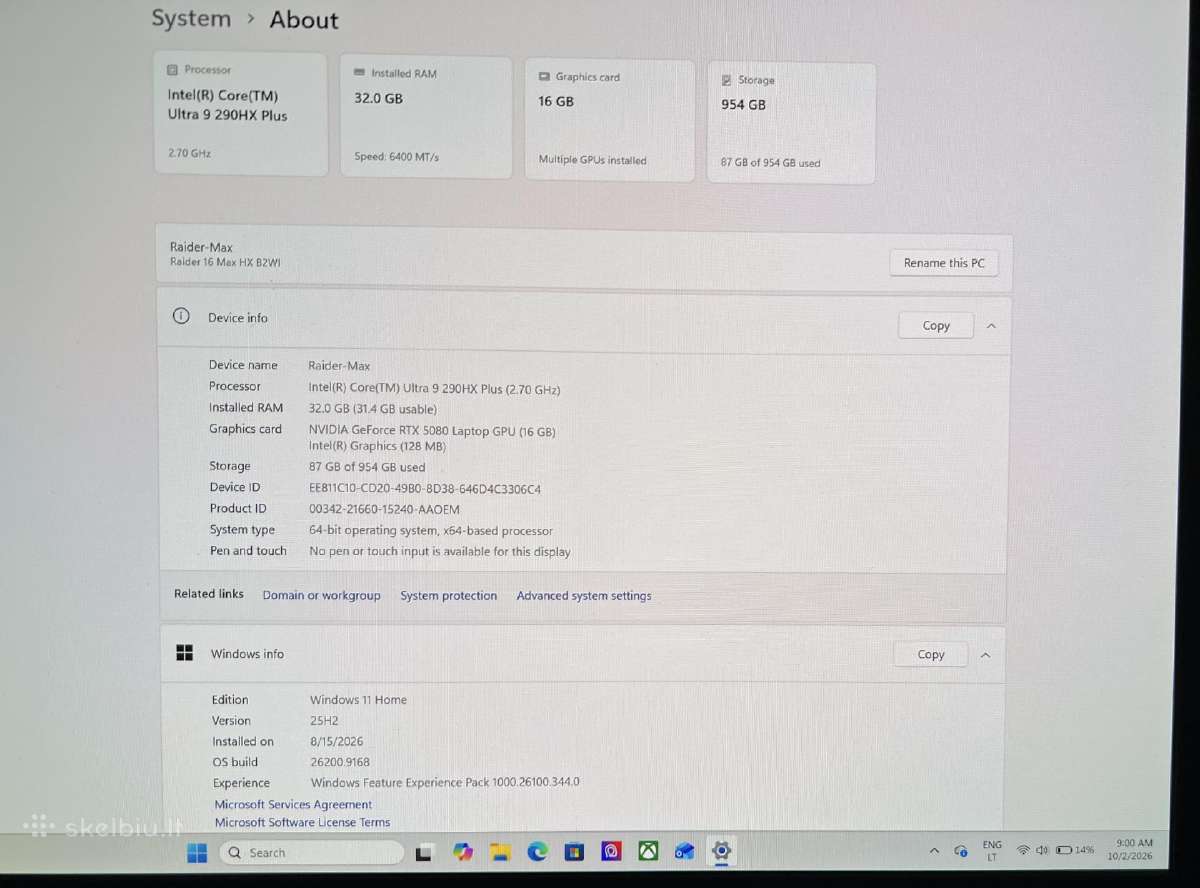
Task: Click the Windows Start button
Action: [197, 853]
